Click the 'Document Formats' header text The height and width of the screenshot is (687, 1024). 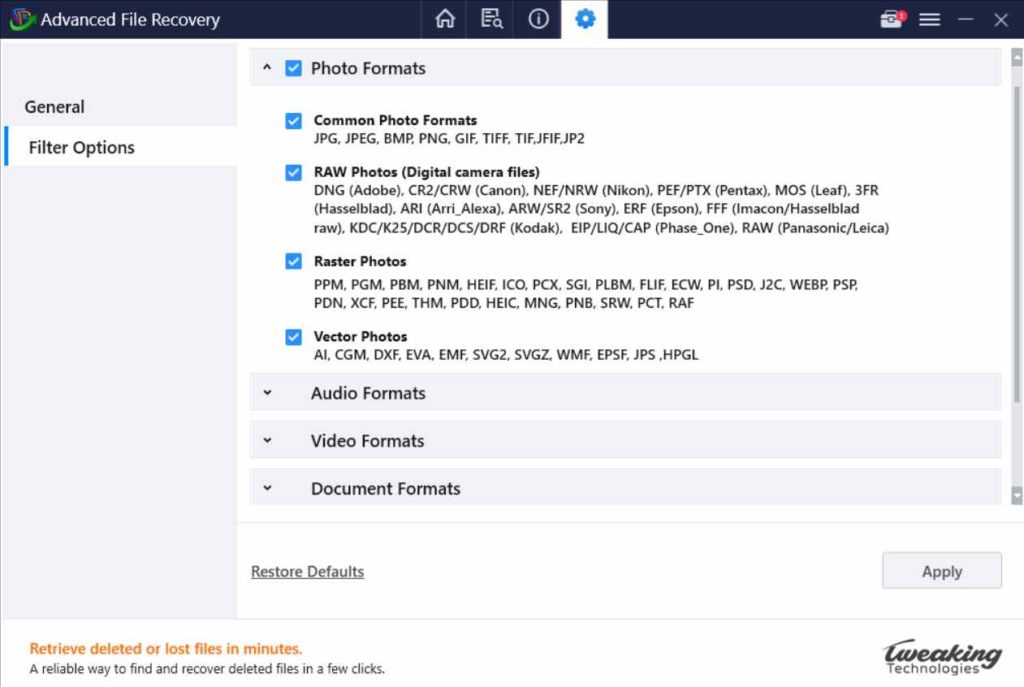pos(385,488)
